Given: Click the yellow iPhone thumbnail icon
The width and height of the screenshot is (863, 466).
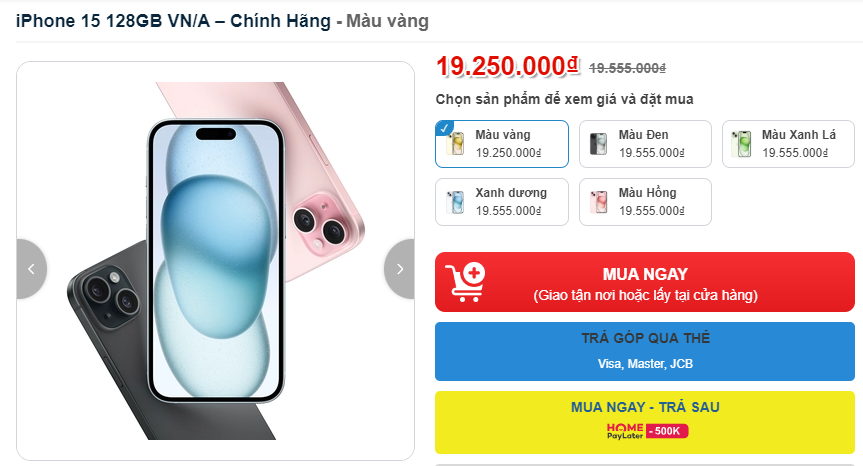Looking at the screenshot, I should 456,144.
